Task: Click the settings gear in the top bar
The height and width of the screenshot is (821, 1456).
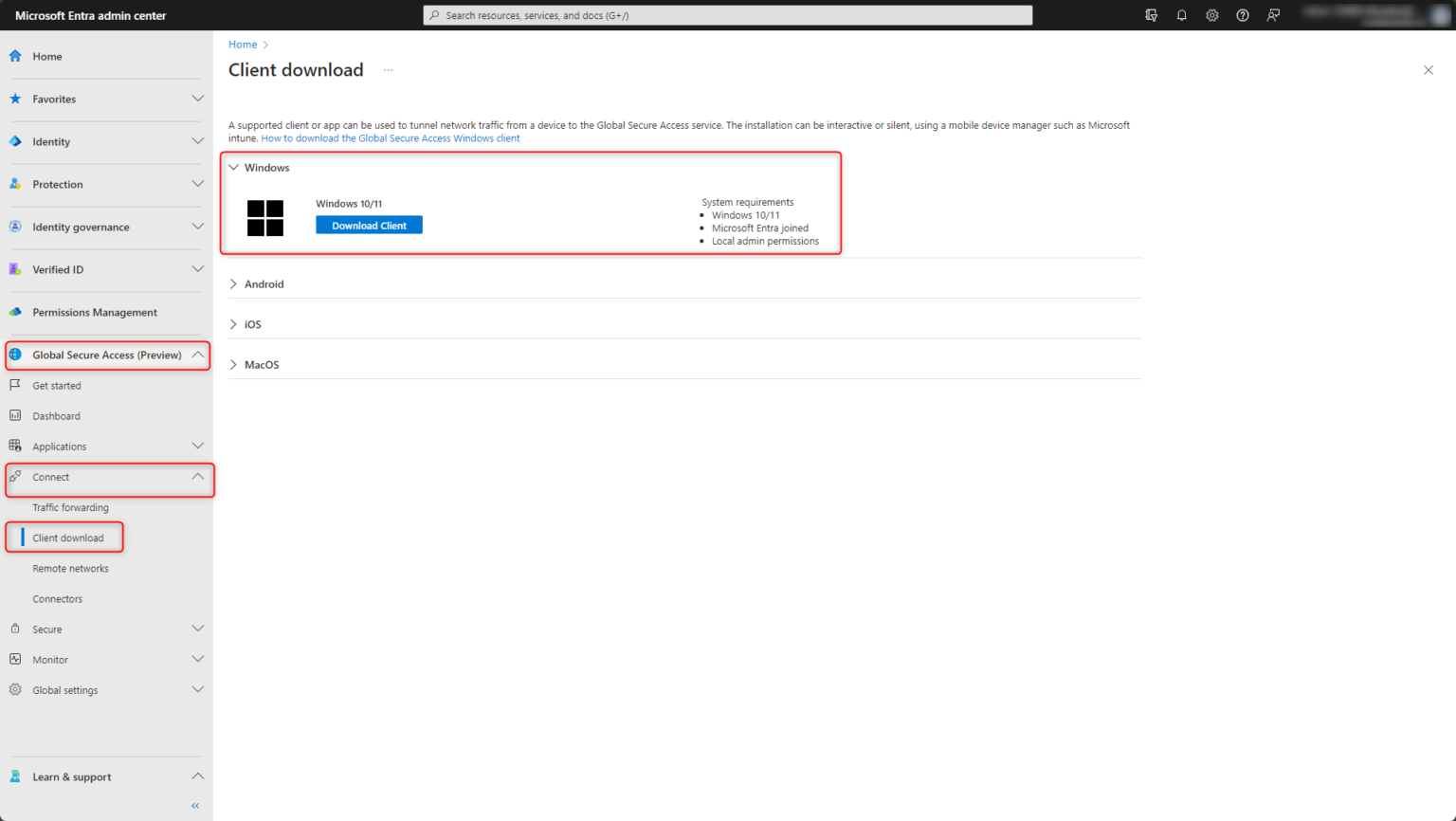Action: 1212,15
